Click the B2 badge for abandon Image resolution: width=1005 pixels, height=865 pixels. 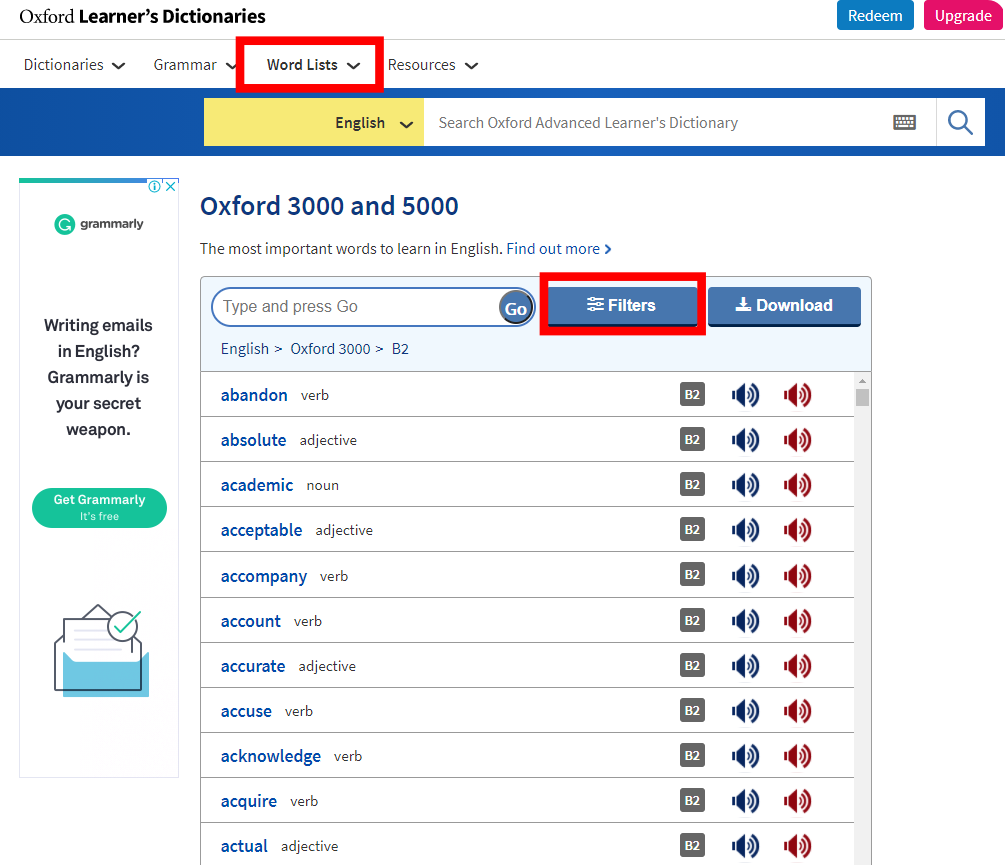pyautogui.click(x=692, y=394)
